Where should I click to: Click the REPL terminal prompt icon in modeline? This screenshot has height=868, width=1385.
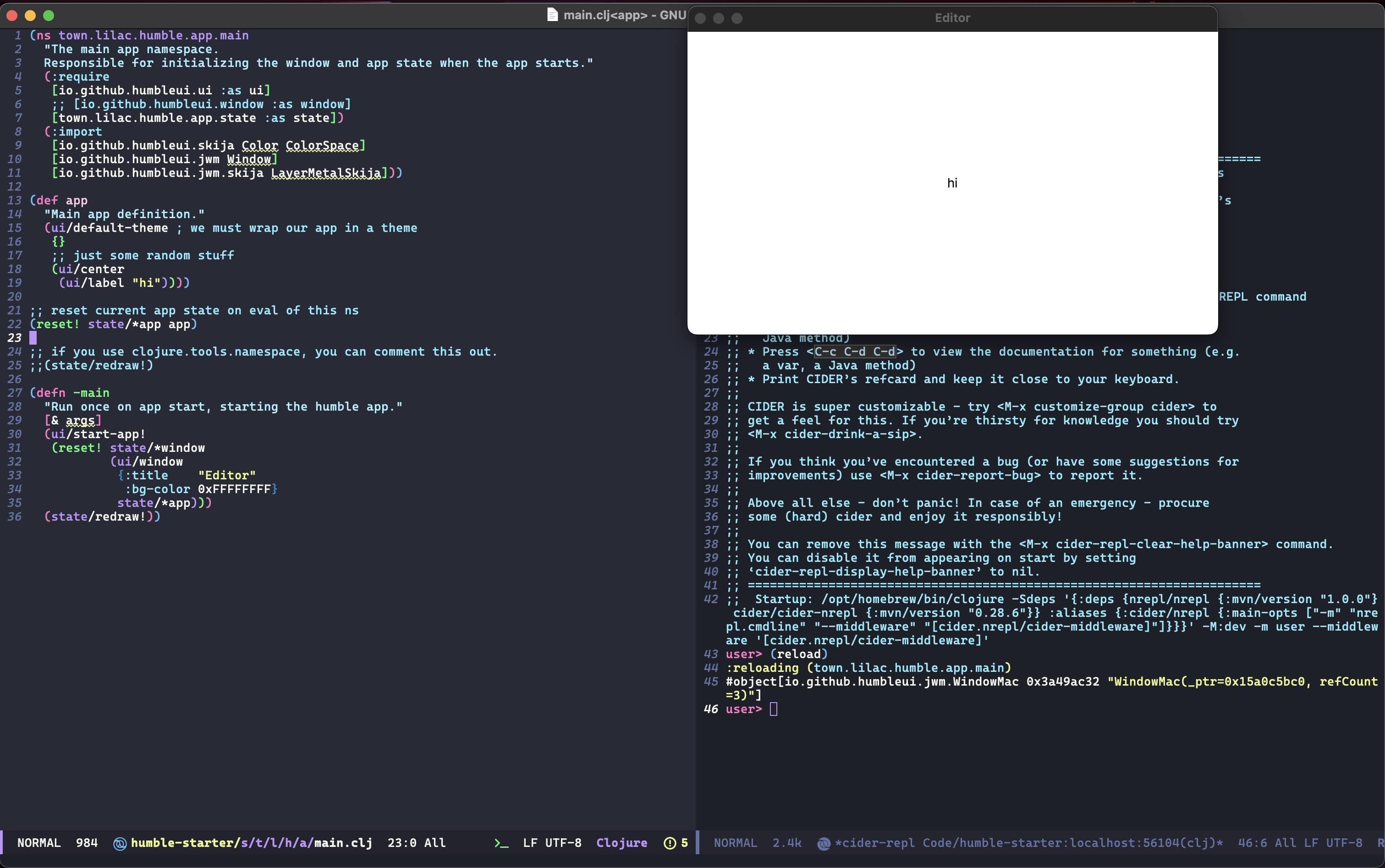click(x=501, y=843)
